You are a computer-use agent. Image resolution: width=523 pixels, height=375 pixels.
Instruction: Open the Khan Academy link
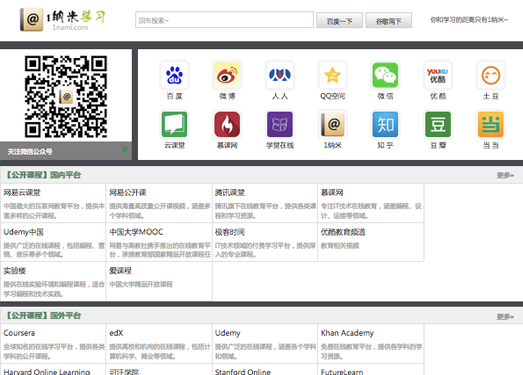click(347, 333)
